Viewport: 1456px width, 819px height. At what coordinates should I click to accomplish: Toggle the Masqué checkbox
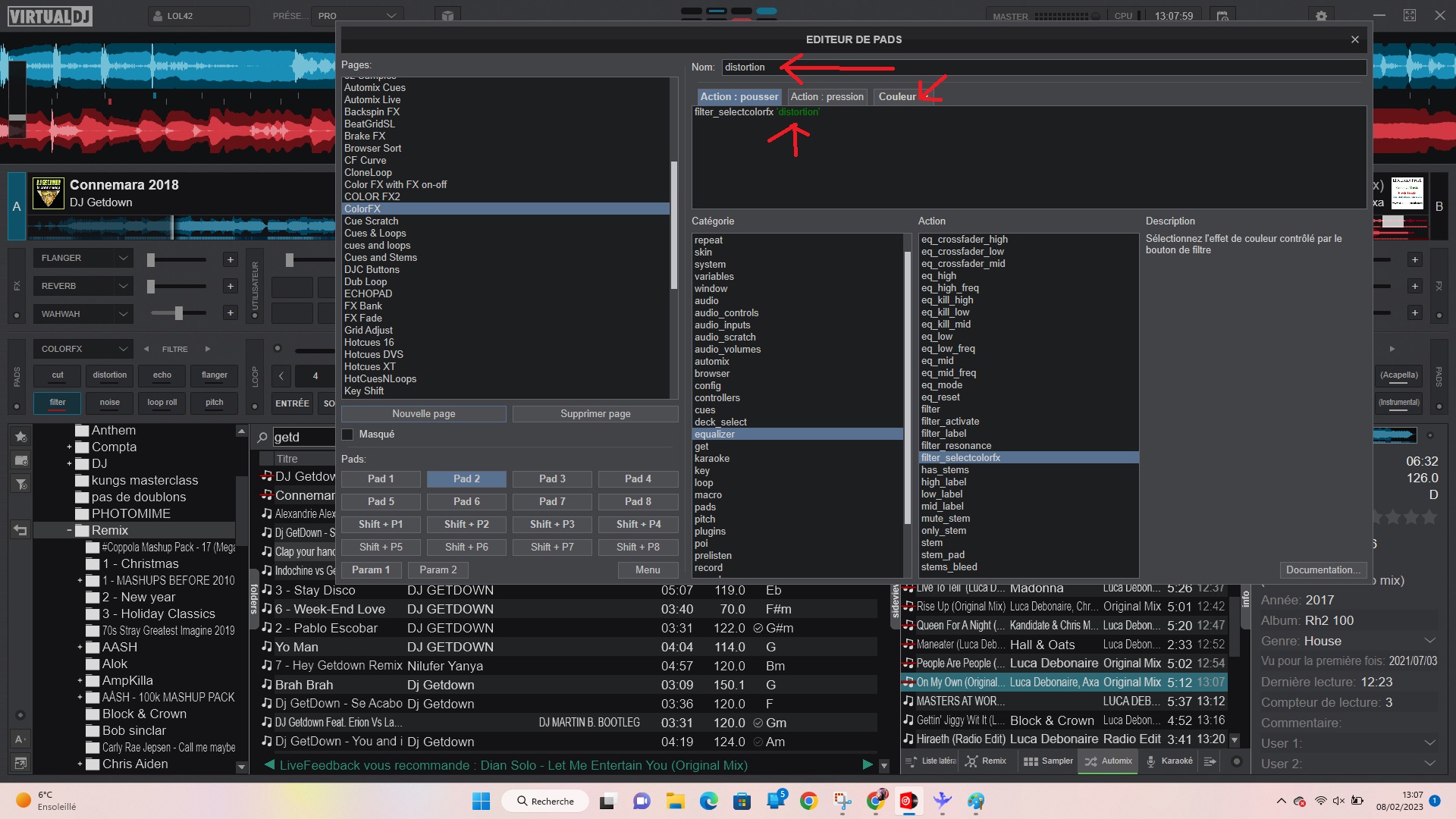pos(348,435)
